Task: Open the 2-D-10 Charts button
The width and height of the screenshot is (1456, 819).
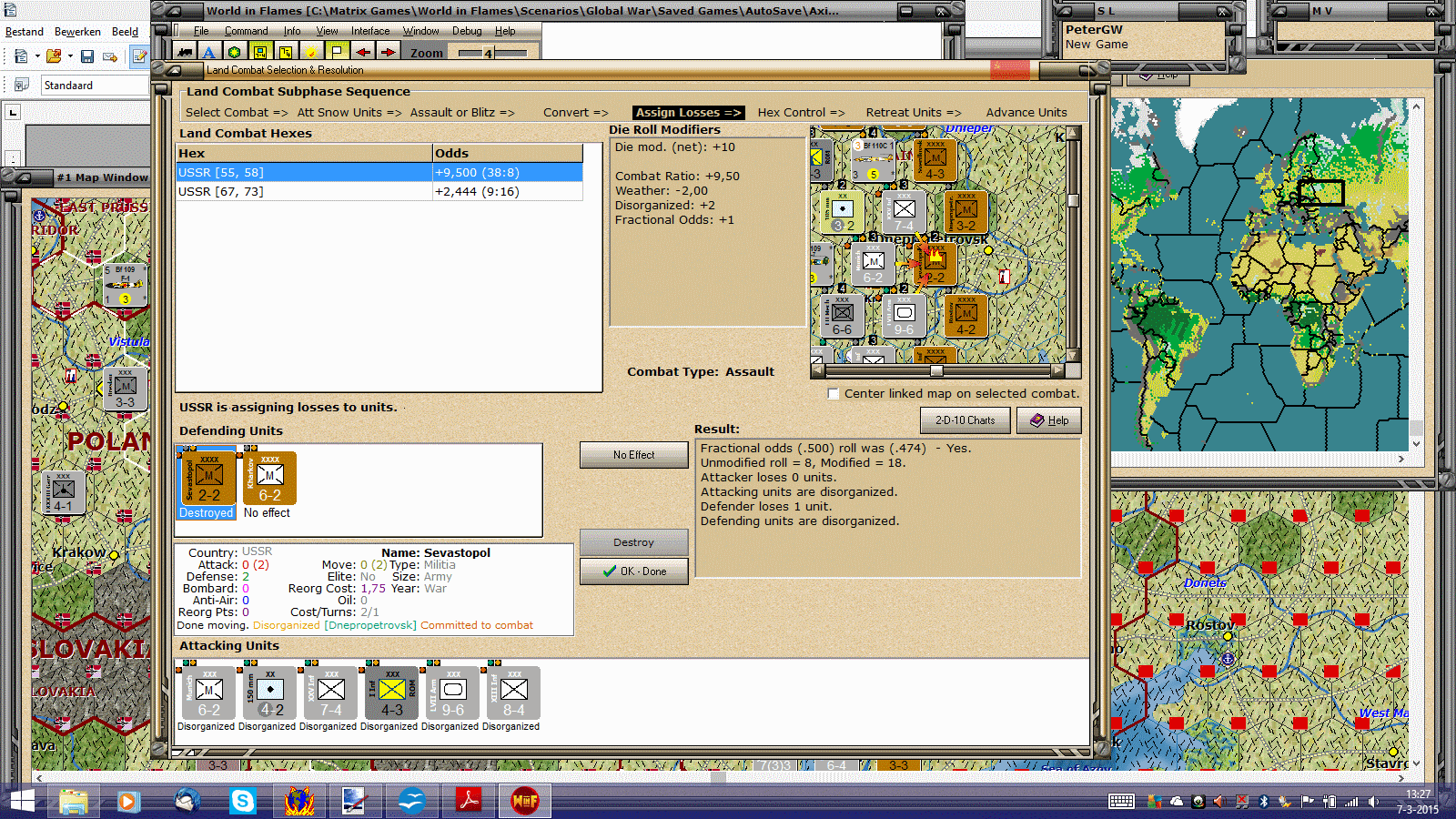Action: (965, 420)
